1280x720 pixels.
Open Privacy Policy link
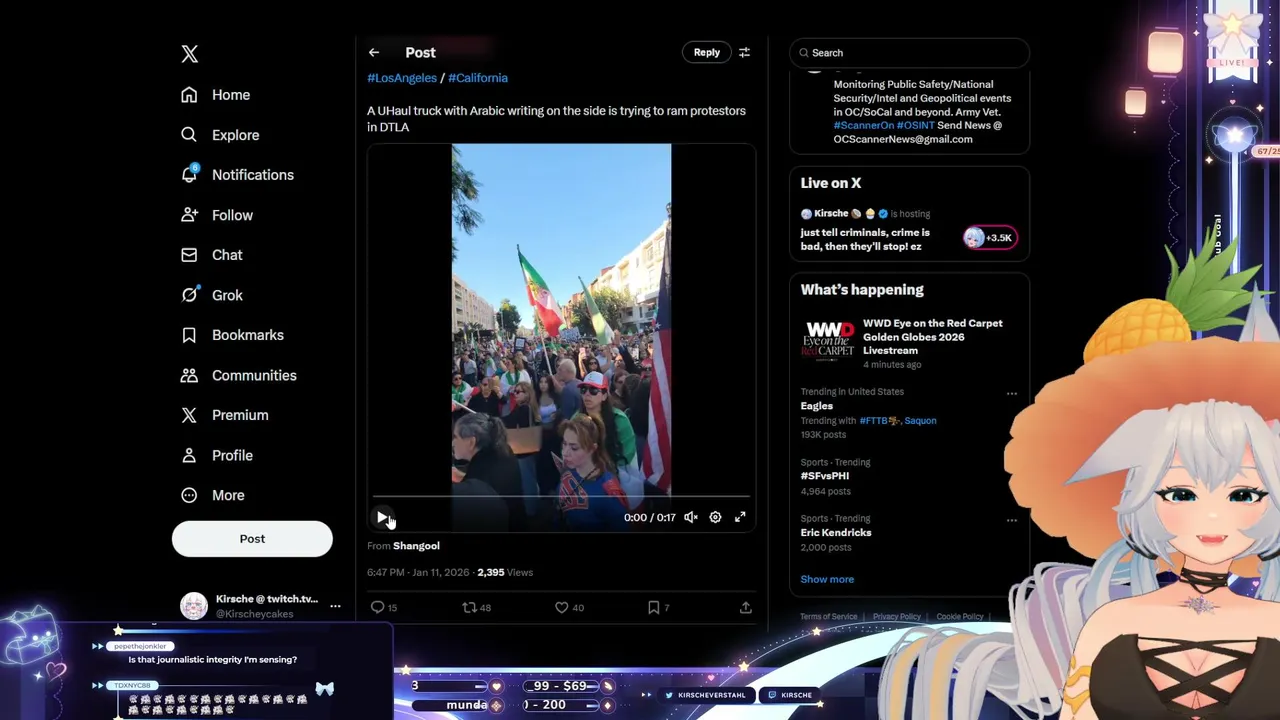coord(897,617)
